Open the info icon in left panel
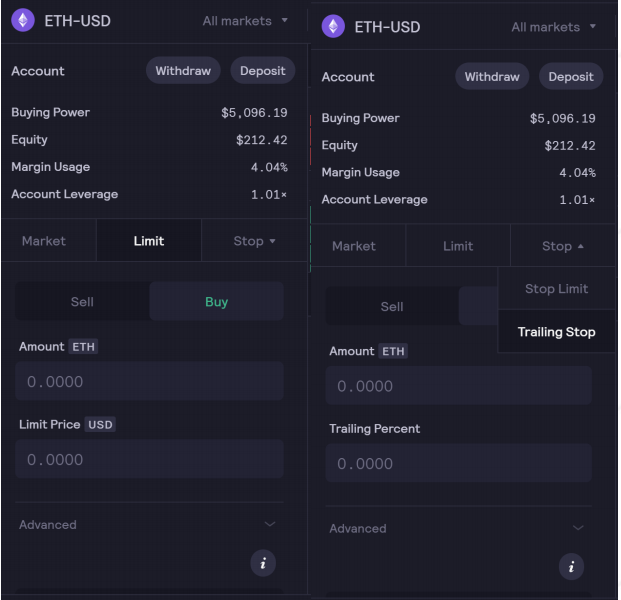This screenshot has height=600, width=621. [x=263, y=563]
